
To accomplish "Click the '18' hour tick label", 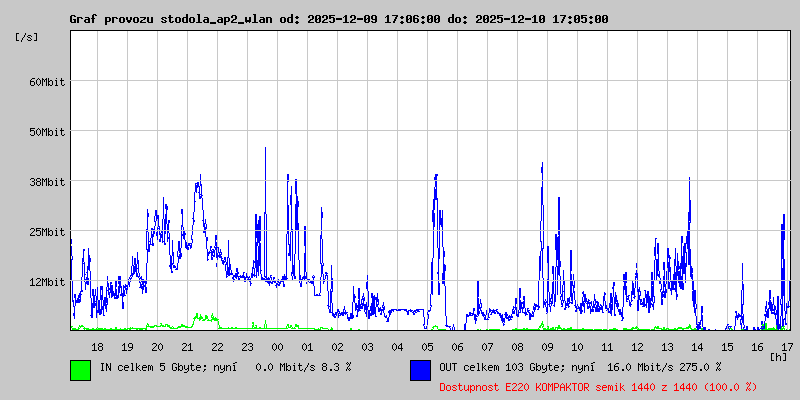I will tap(97, 347).
